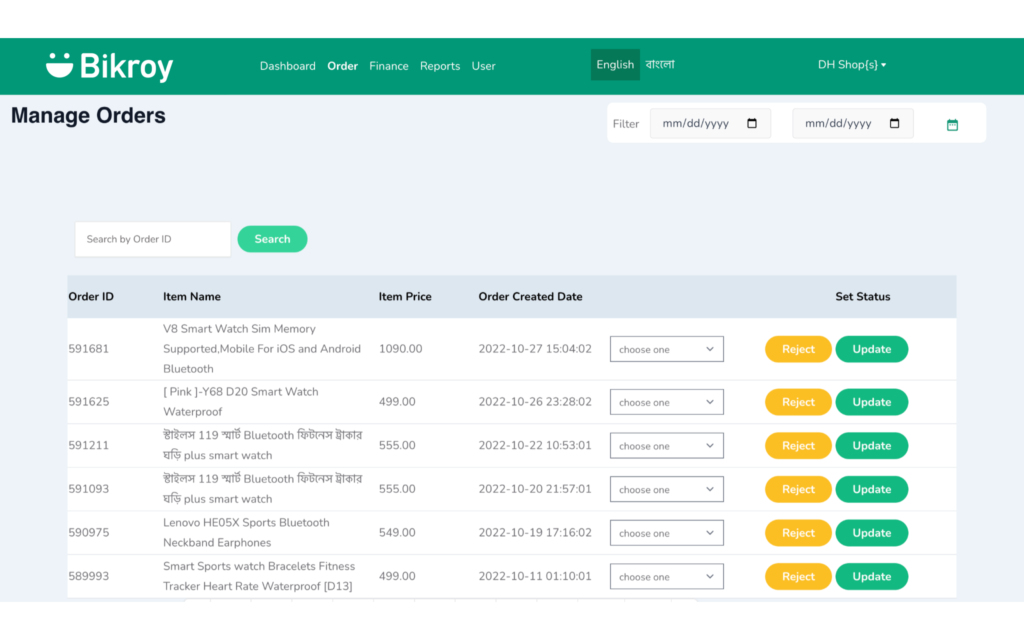
Task: Select order ID 589993 cell
Action: [89, 577]
